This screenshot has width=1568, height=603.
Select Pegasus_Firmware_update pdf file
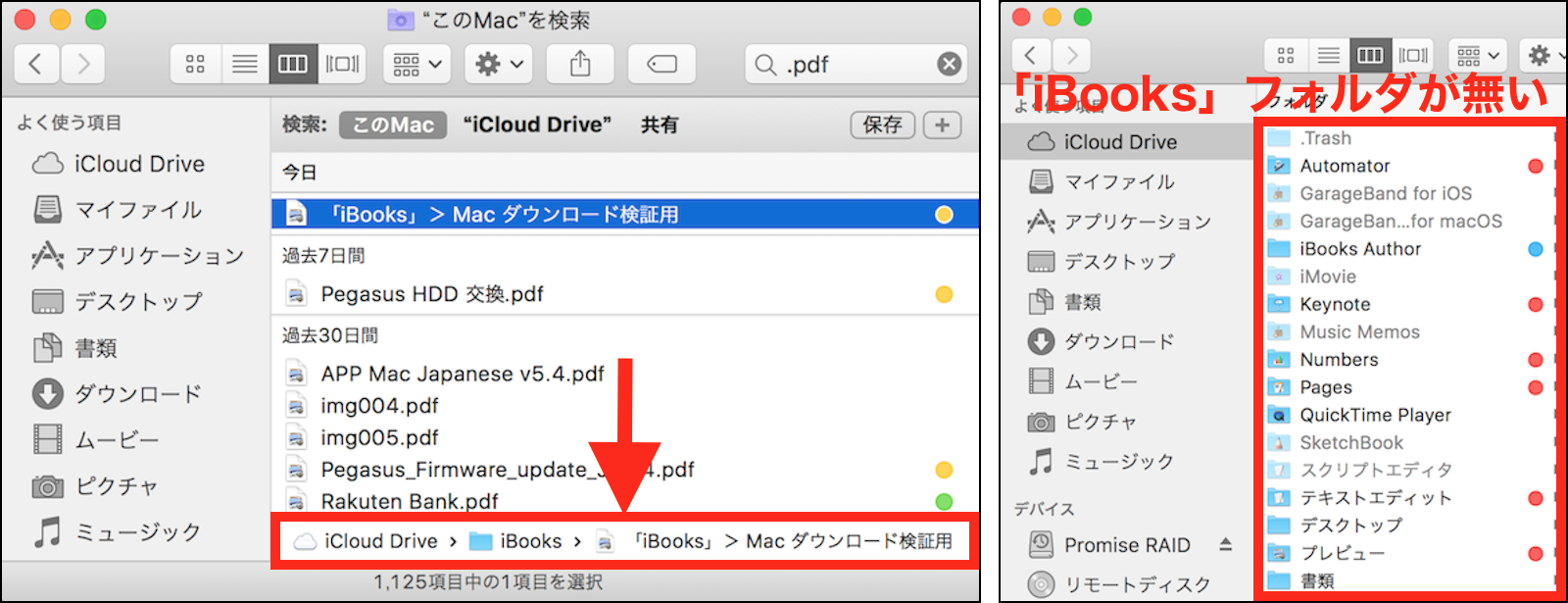point(625,470)
